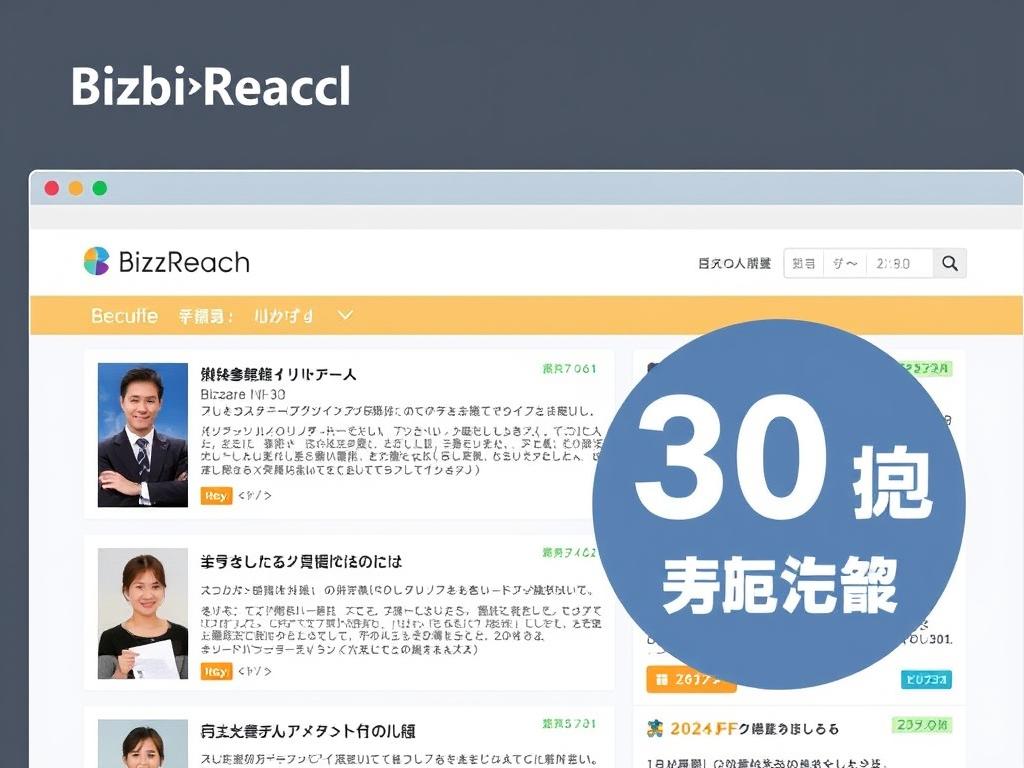Click the teal tag button in the side card
The height and width of the screenshot is (768, 1024).
point(926,680)
